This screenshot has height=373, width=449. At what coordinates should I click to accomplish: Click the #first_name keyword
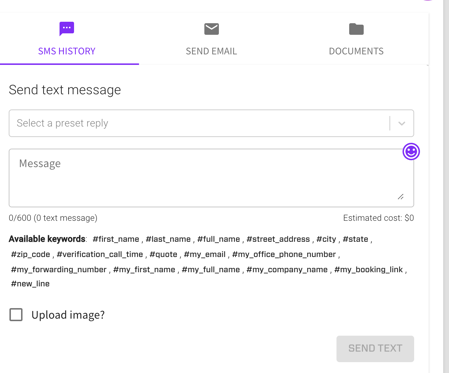[116, 239]
